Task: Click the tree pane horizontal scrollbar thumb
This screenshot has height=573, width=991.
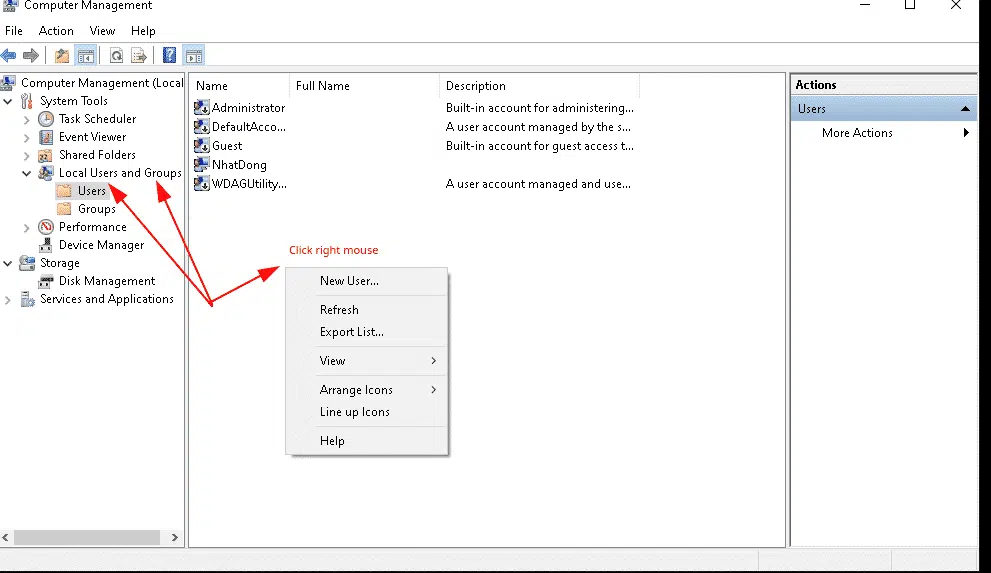Action: [87, 538]
